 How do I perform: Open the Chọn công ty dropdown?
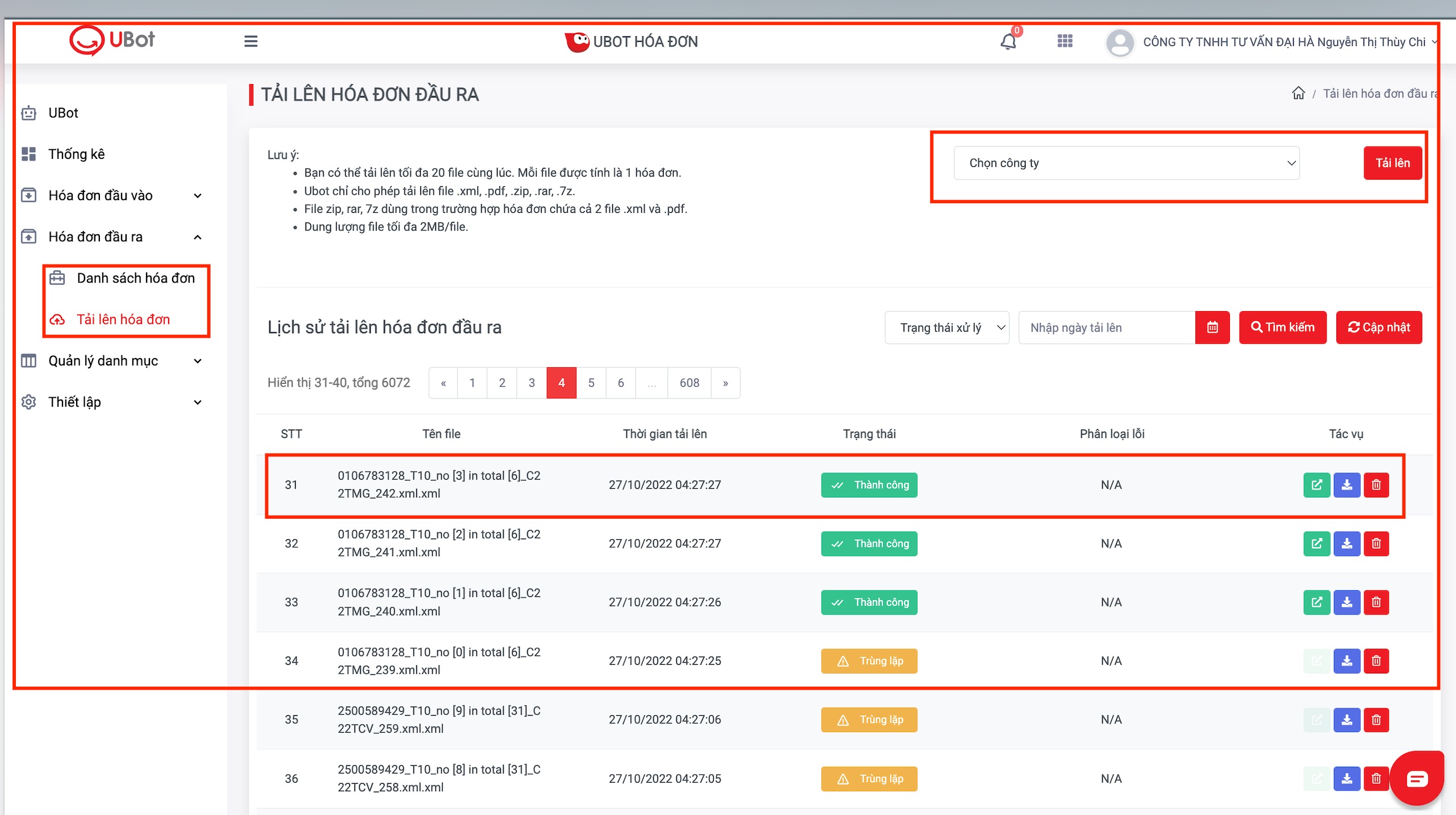1126,163
